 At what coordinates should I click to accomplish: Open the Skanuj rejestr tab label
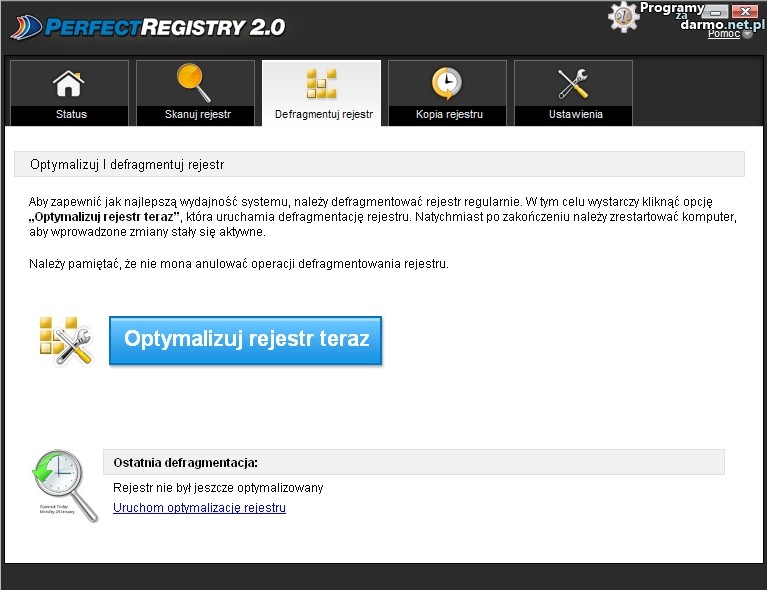198,115
